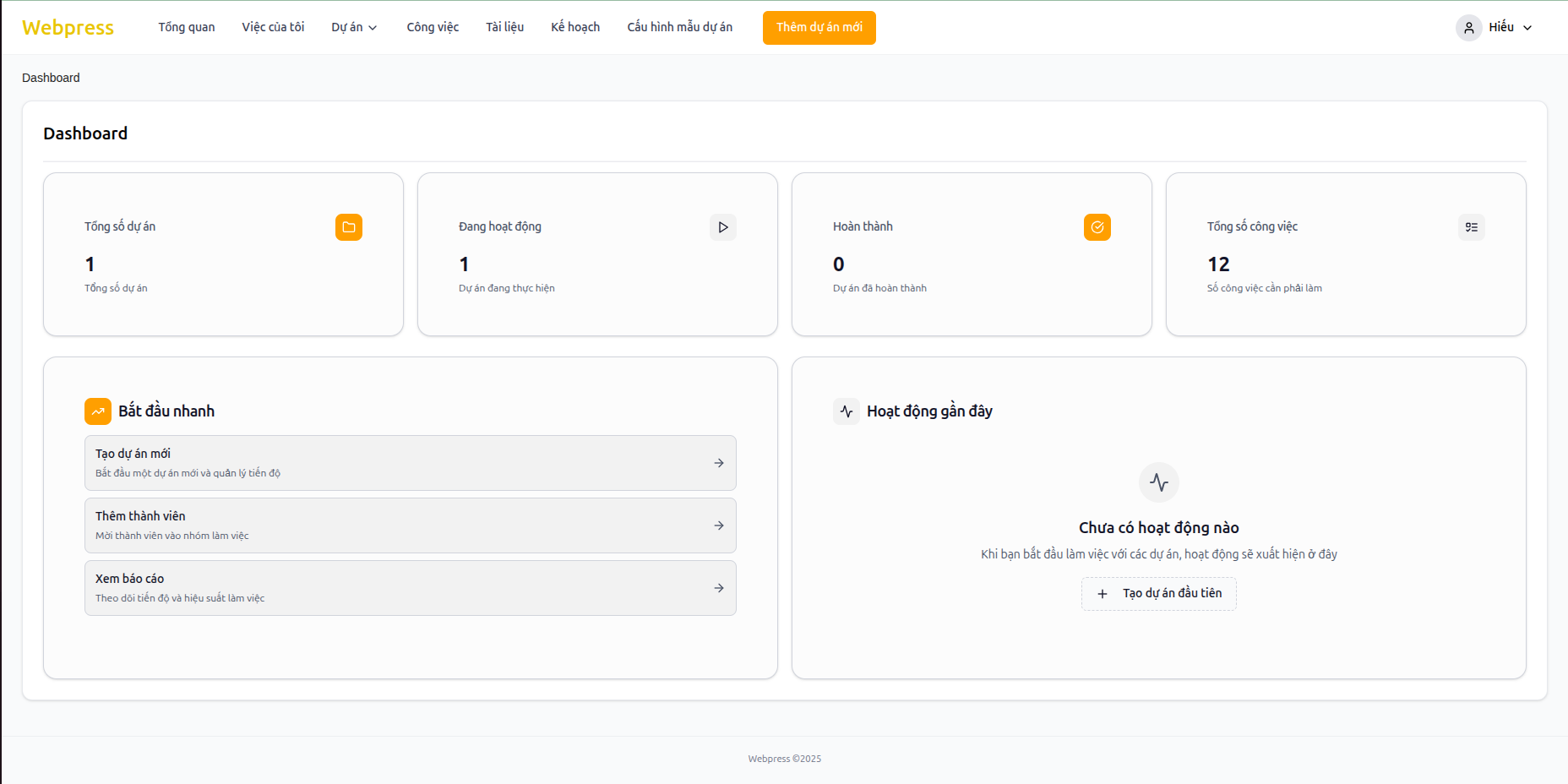1568x784 pixels.
Task: Expand the Dự án dropdown menu
Action: (354, 27)
